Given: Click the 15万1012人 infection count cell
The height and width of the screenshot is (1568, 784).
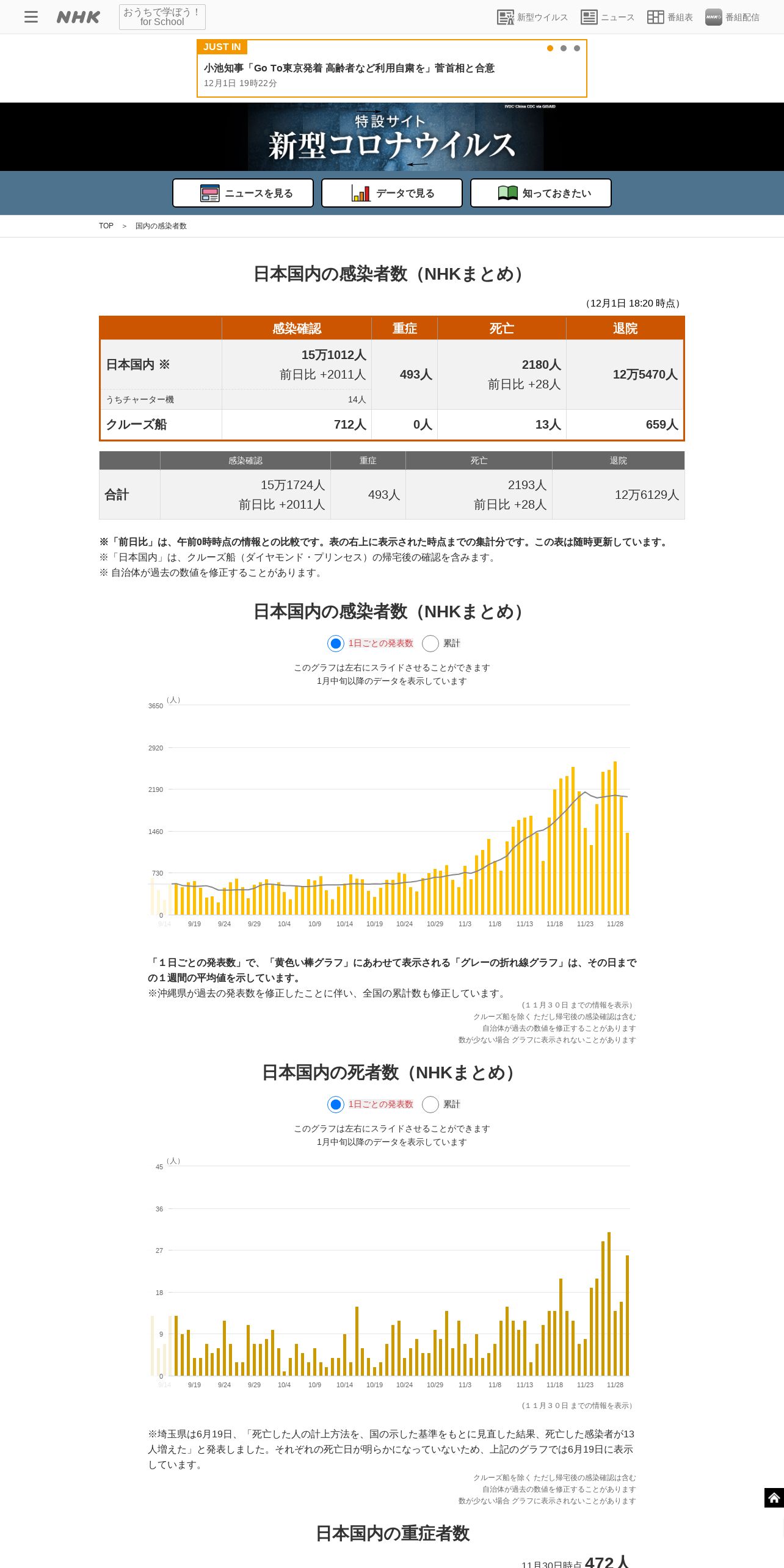Looking at the screenshot, I should click(x=297, y=365).
